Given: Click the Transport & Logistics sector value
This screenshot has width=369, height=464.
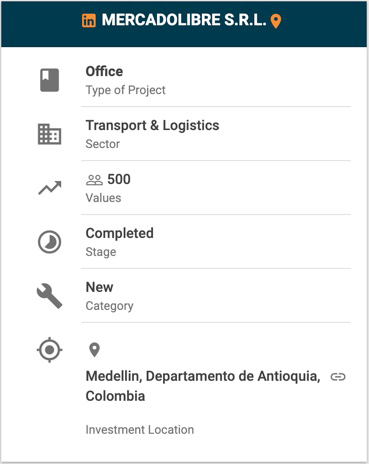Looking at the screenshot, I should coord(152,126).
